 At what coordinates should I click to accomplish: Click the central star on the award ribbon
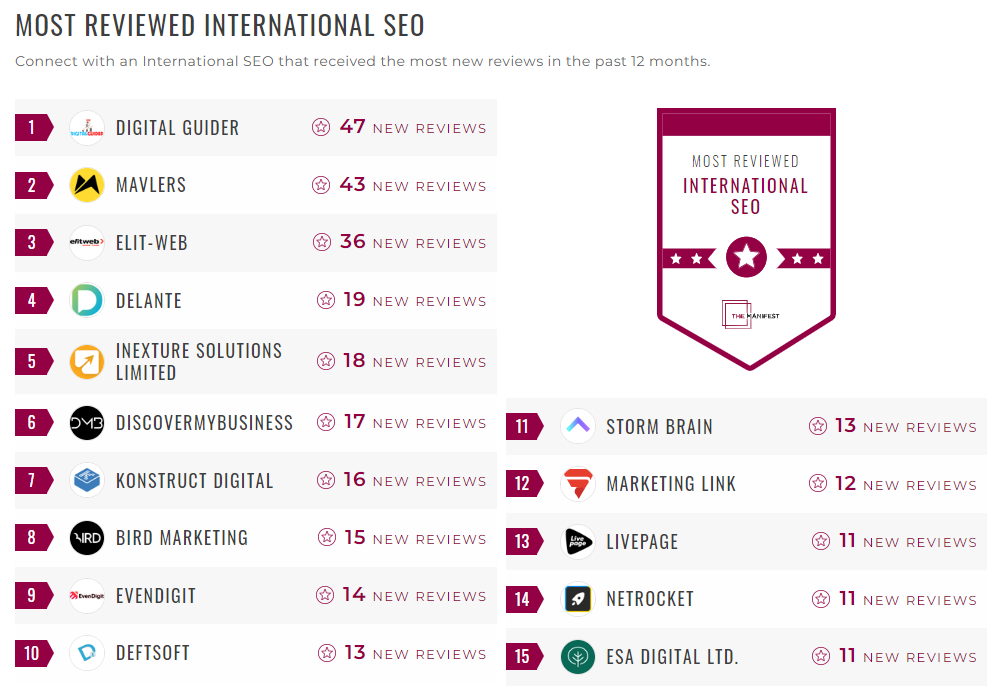click(746, 257)
